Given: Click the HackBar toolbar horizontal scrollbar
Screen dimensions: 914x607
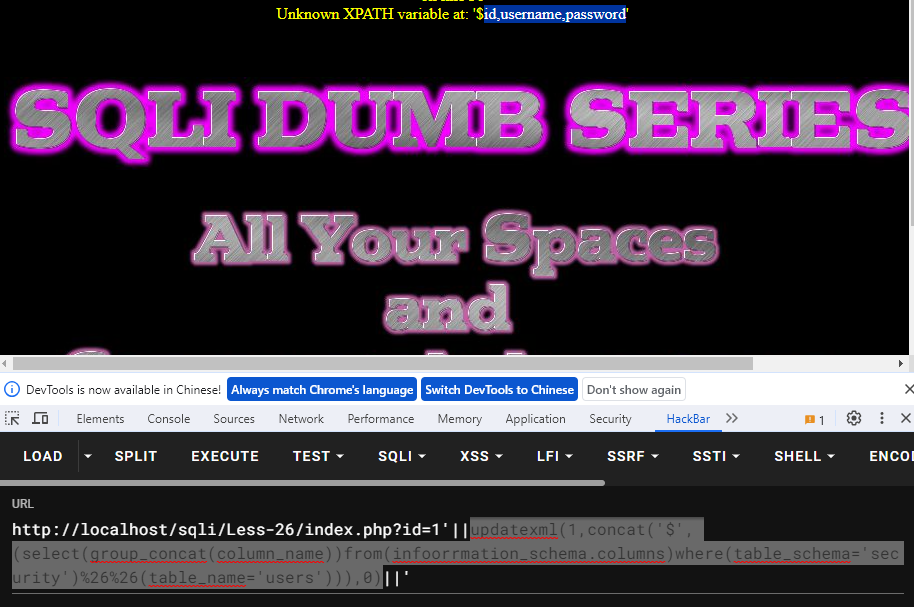Looking at the screenshot, I should (302, 483).
